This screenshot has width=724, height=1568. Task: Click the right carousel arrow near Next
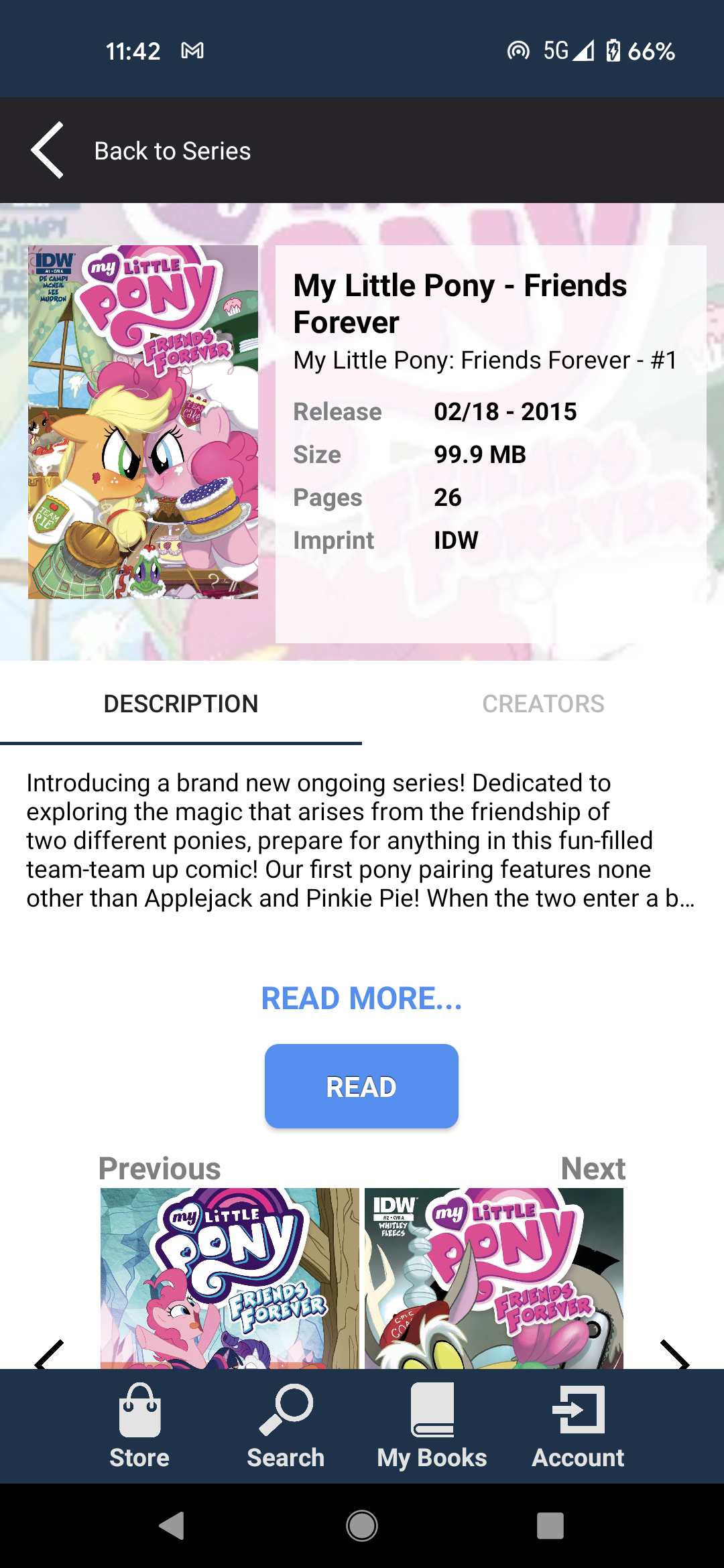tap(674, 1354)
